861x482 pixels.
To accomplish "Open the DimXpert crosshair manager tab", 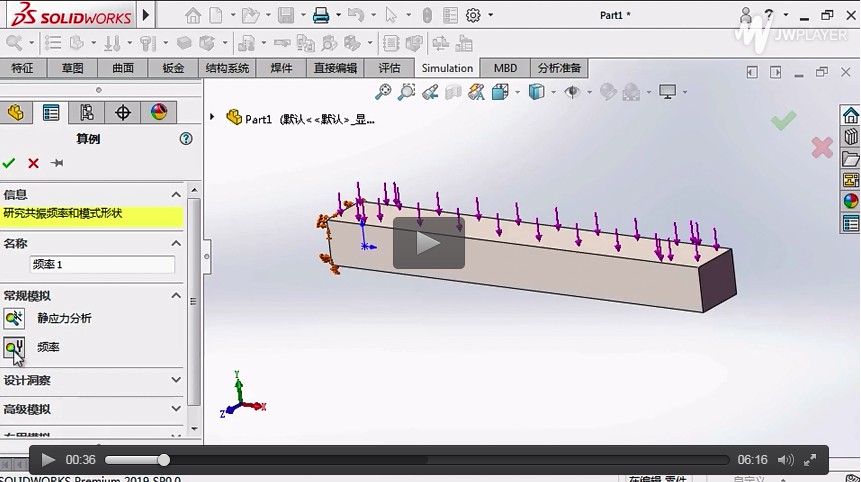I will coord(123,113).
